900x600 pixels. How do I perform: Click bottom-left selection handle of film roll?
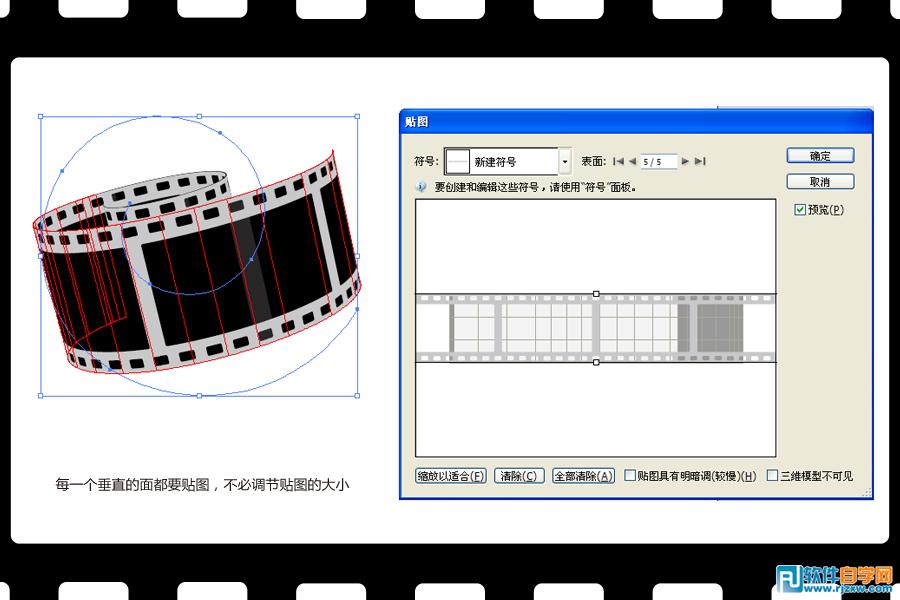(x=40, y=396)
